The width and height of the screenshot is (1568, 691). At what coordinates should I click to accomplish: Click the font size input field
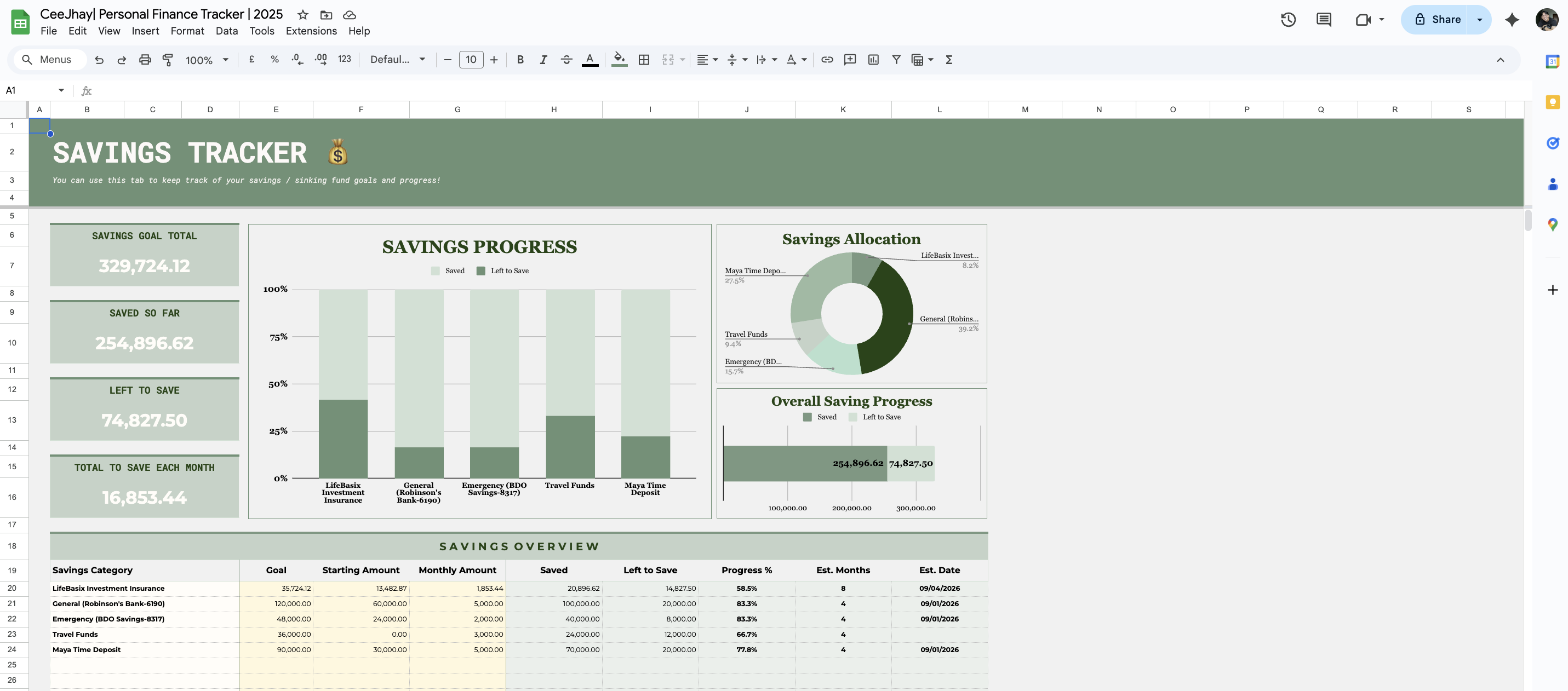[471, 60]
